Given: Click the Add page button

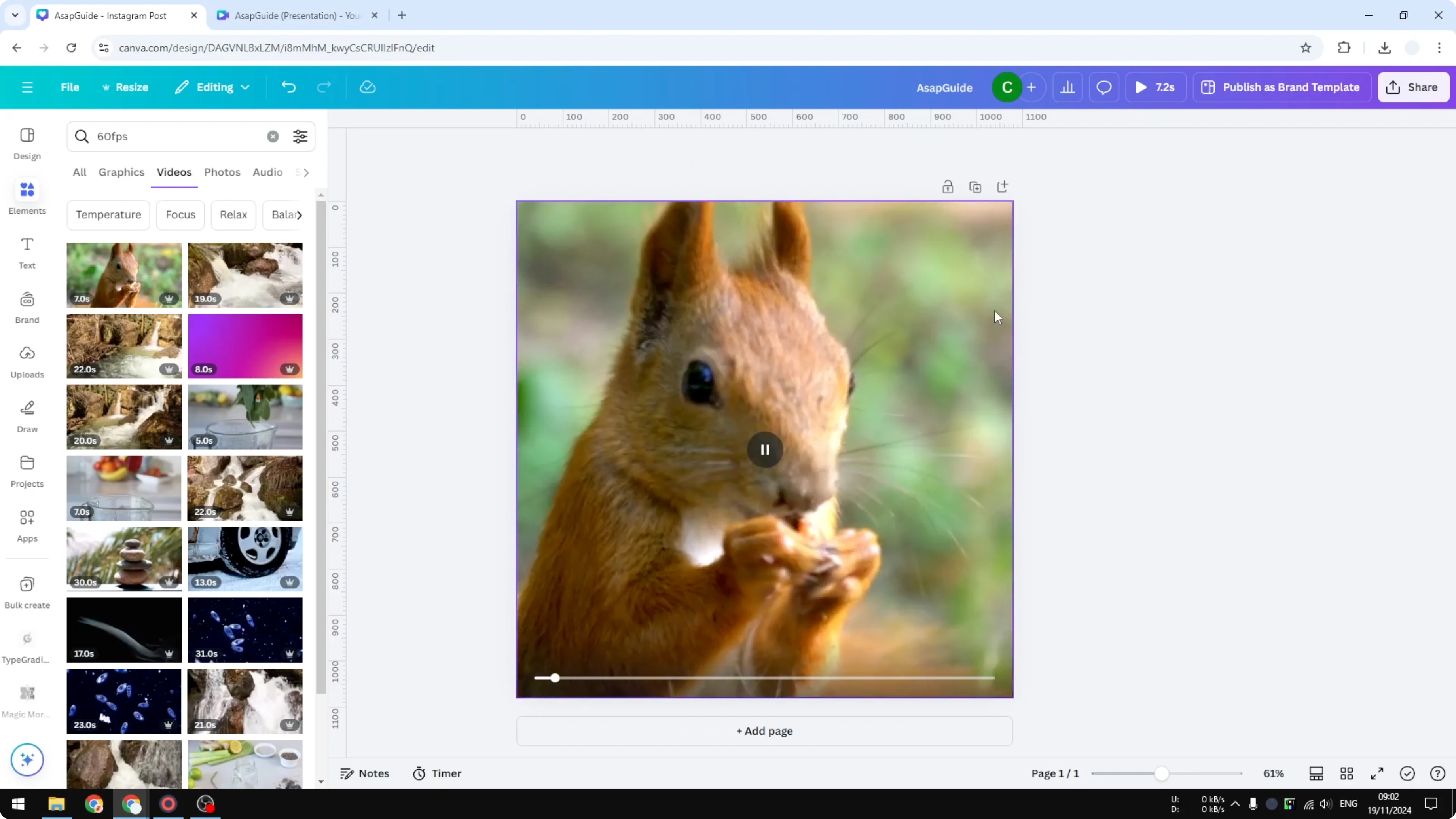Looking at the screenshot, I should [764, 731].
